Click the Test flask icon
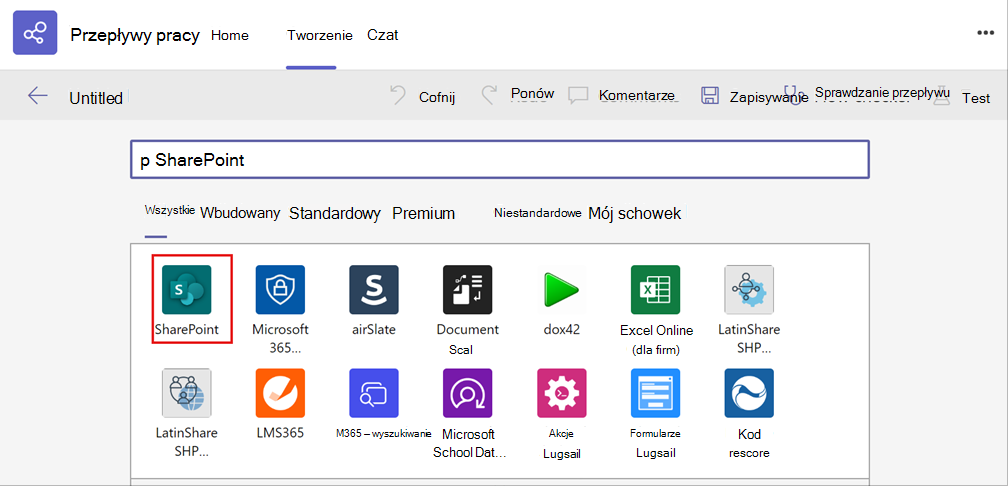The width and height of the screenshot is (1008, 486). [942, 97]
